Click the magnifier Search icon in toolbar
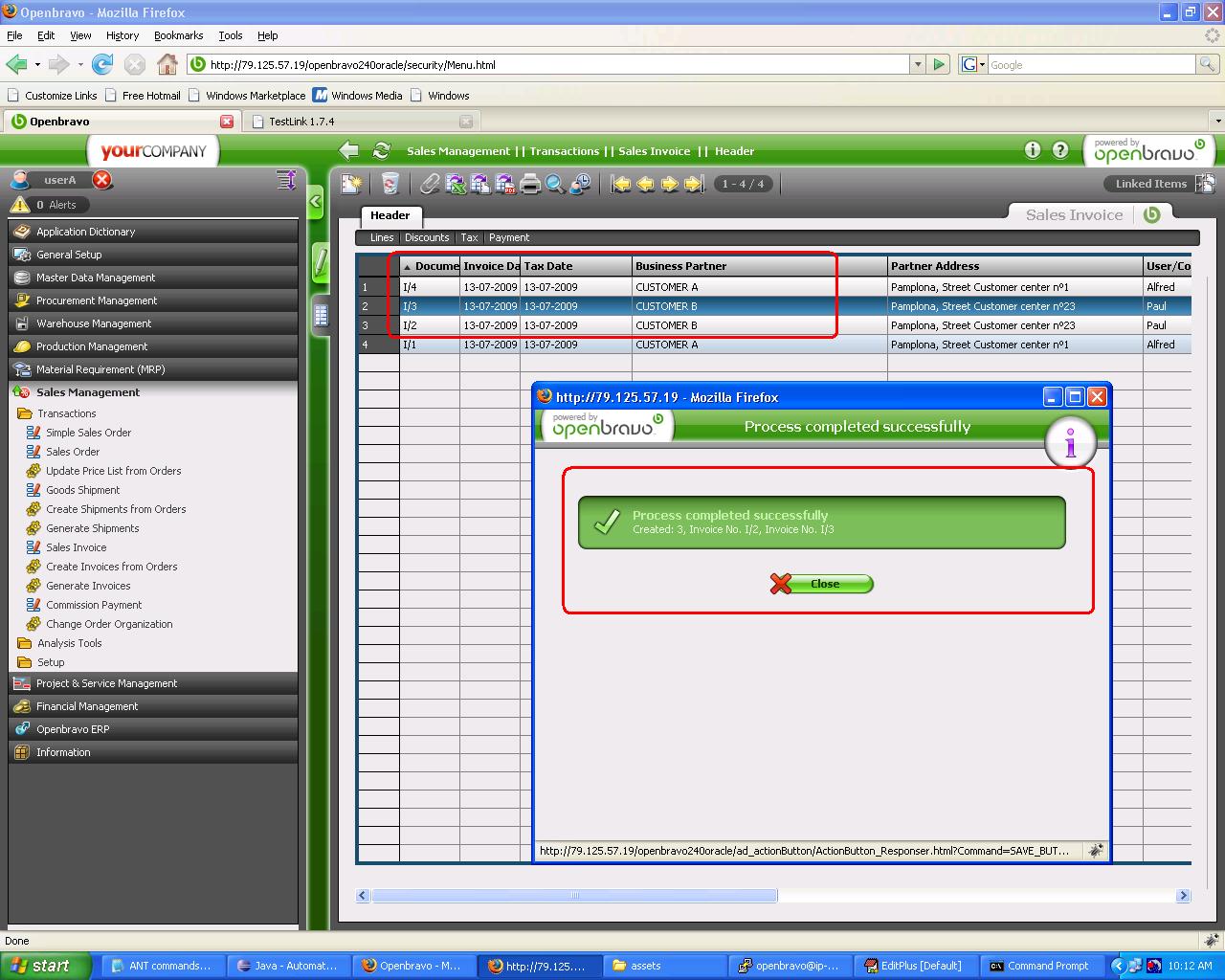 [x=555, y=184]
